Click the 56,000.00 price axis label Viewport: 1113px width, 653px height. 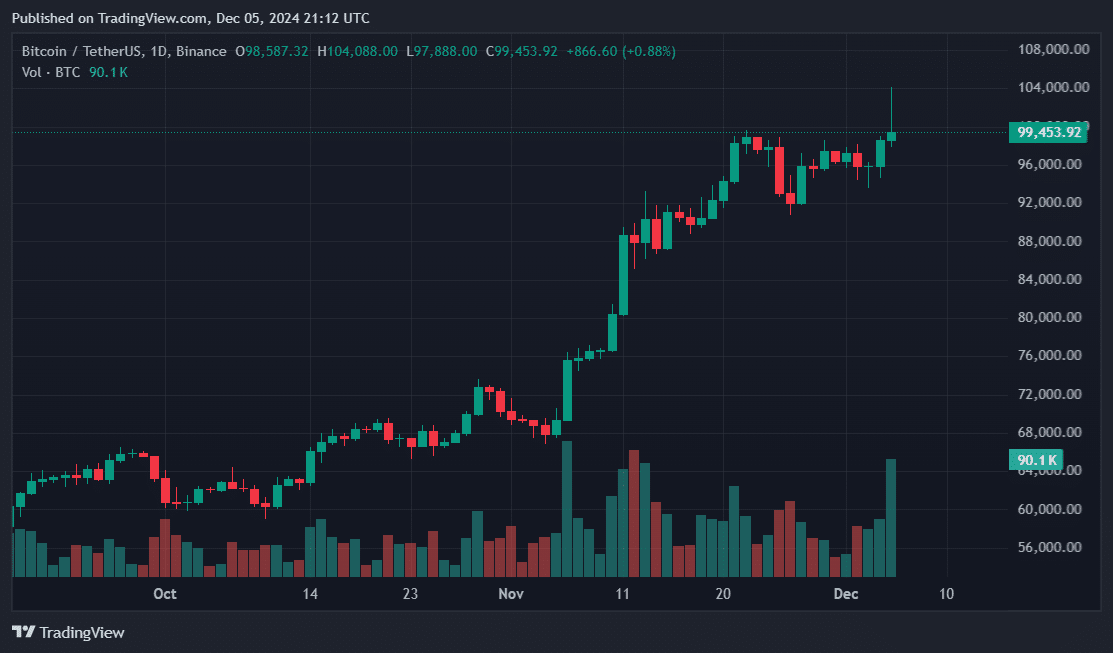[x=1050, y=547]
